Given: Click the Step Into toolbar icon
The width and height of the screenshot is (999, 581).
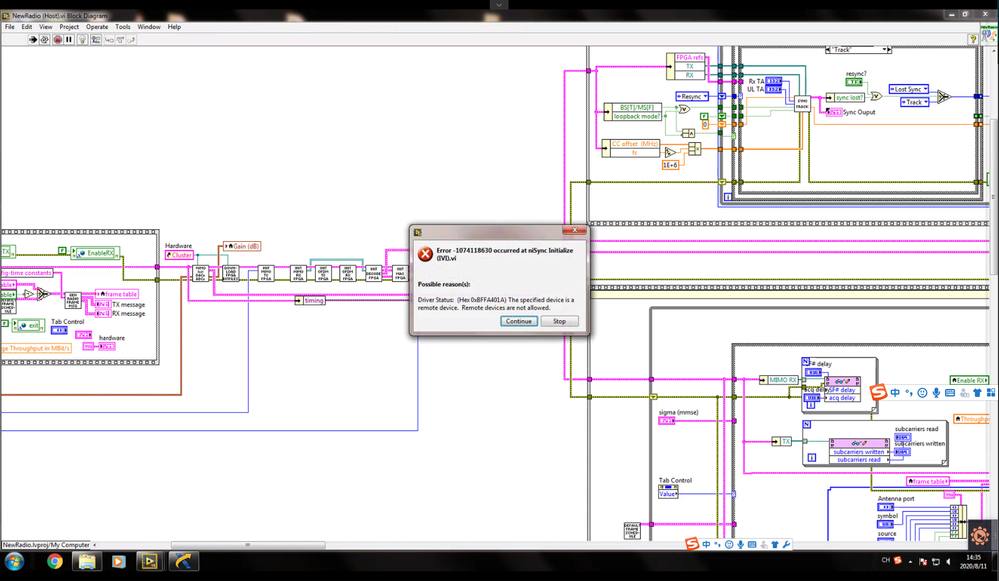Looking at the screenshot, I should coord(109,39).
